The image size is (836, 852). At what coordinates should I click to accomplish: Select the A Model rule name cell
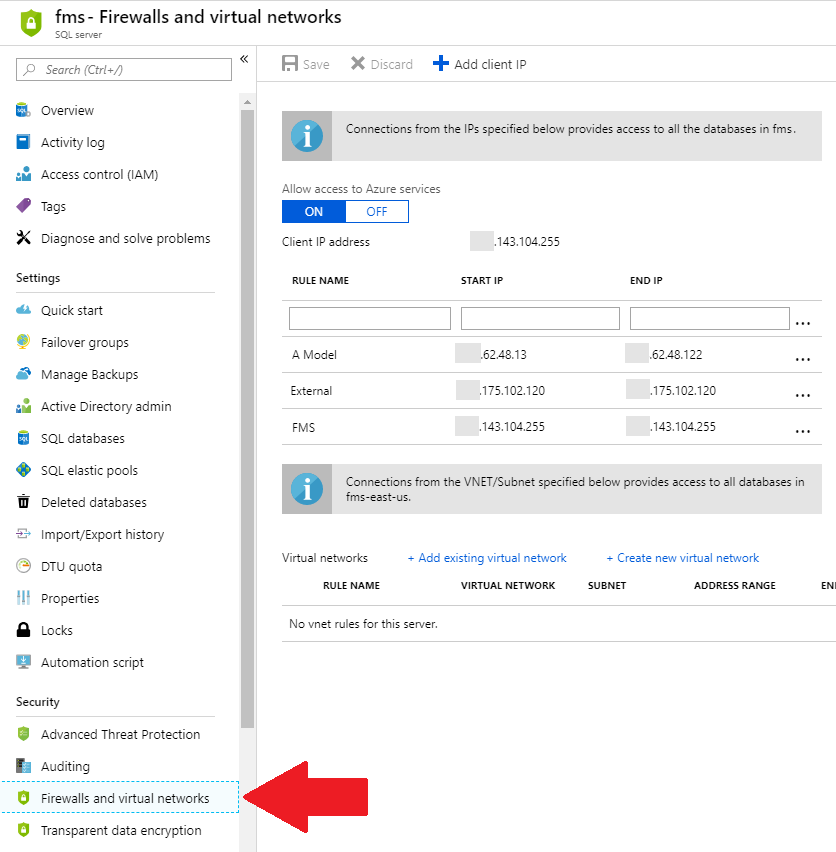(315, 355)
